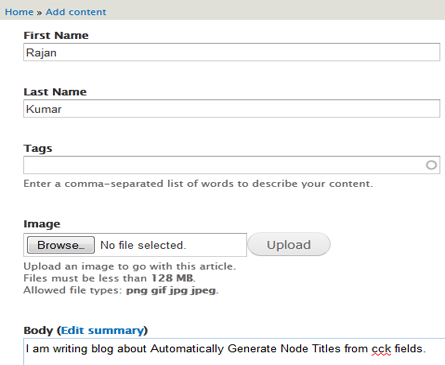Viewport: 445px width, 365px height.
Task: Click the 'No file selected.' text
Action: [143, 245]
